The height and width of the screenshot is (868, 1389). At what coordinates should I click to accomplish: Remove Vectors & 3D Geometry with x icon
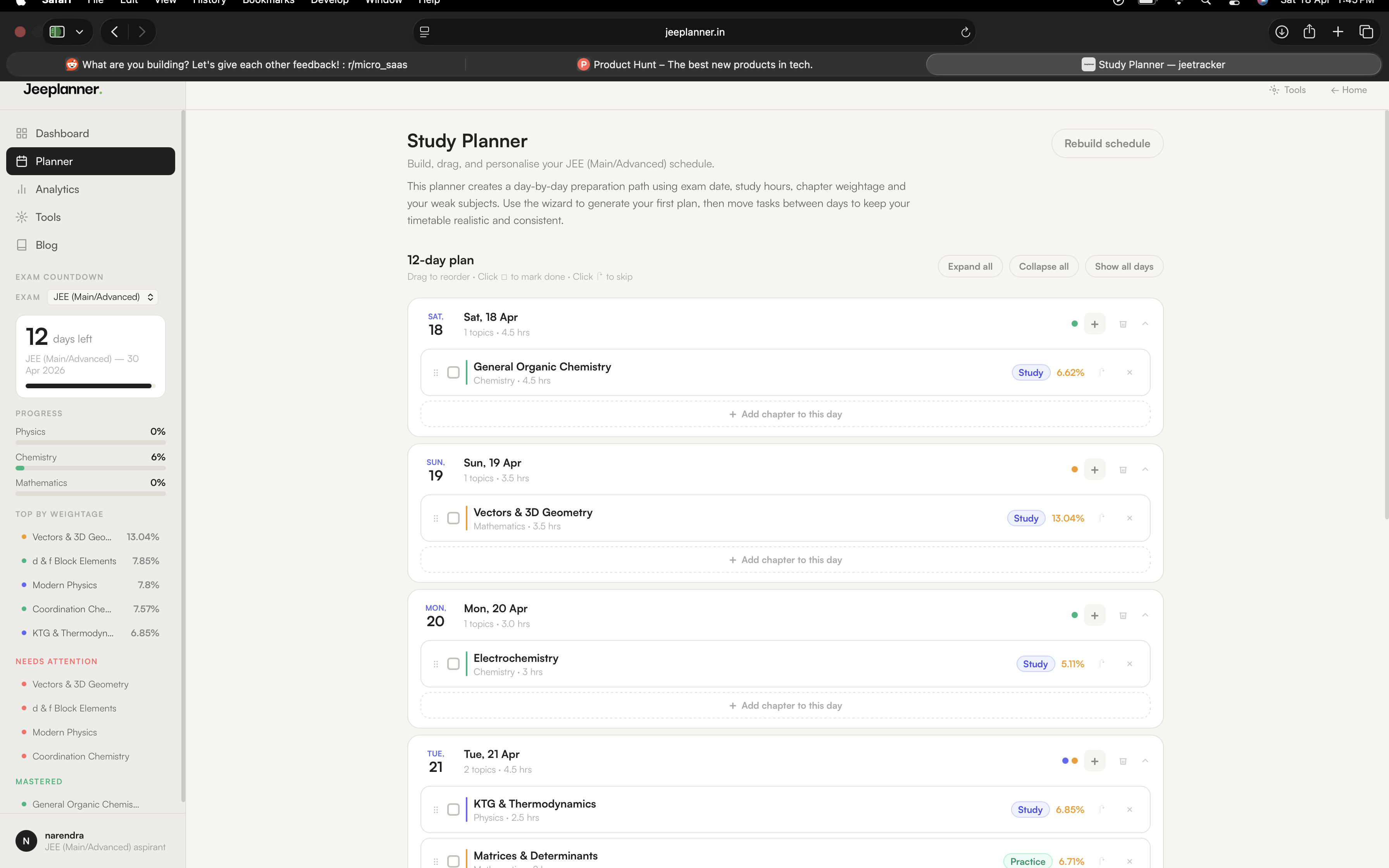[x=1130, y=518]
